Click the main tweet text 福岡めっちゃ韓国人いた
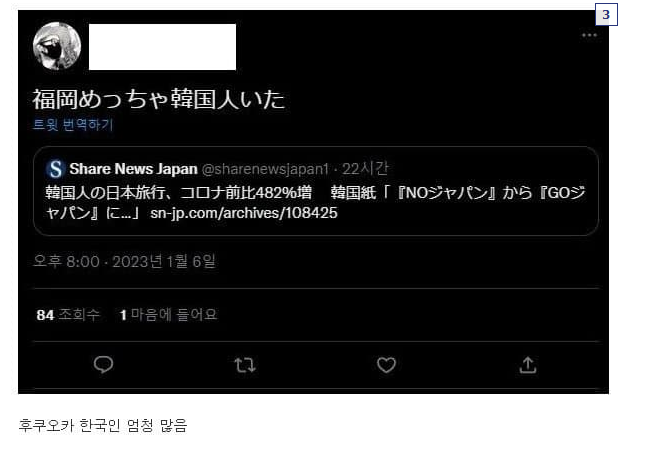Viewport: 645px width, 462px height. click(159, 99)
